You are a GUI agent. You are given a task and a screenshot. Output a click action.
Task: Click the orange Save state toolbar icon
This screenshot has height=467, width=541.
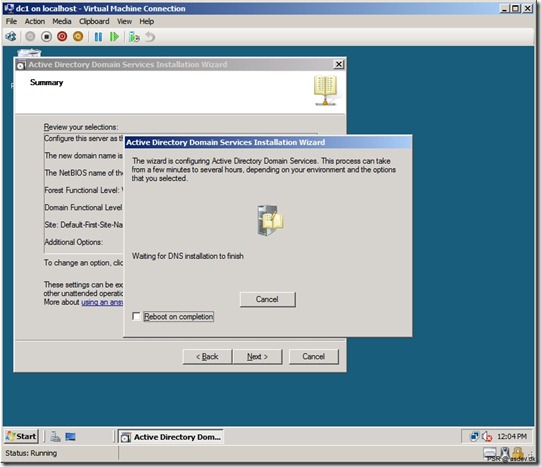tap(78, 37)
